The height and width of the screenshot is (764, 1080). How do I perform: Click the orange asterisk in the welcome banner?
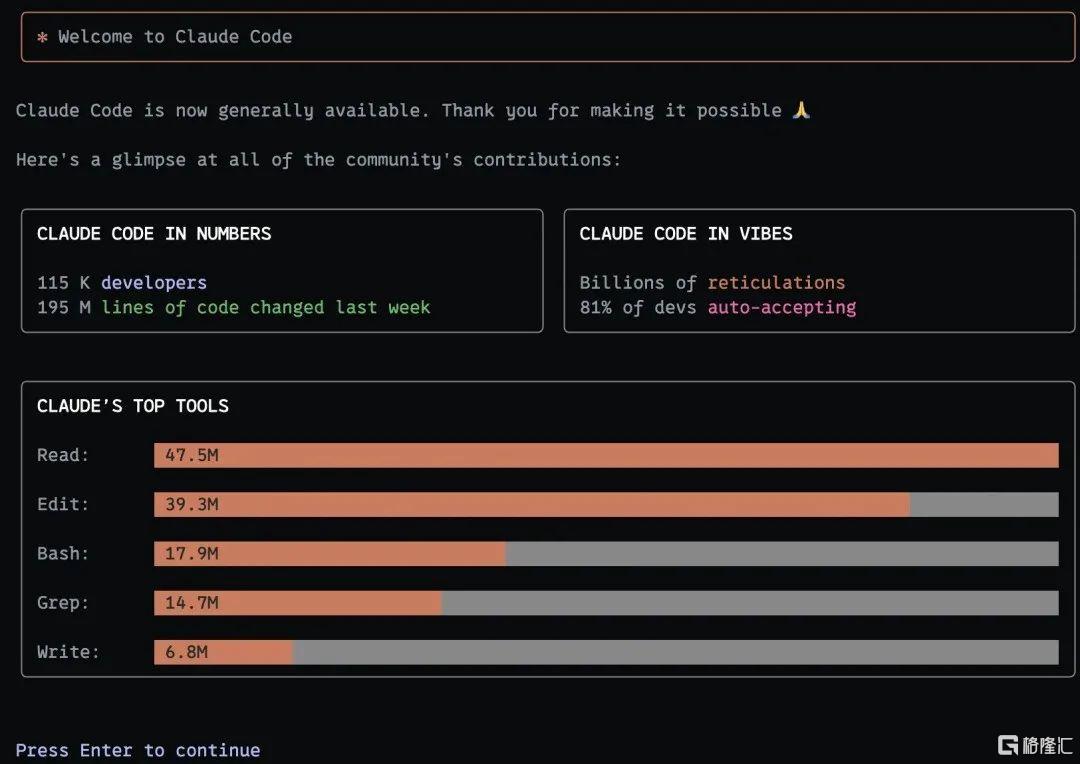pyautogui.click(x=42, y=37)
